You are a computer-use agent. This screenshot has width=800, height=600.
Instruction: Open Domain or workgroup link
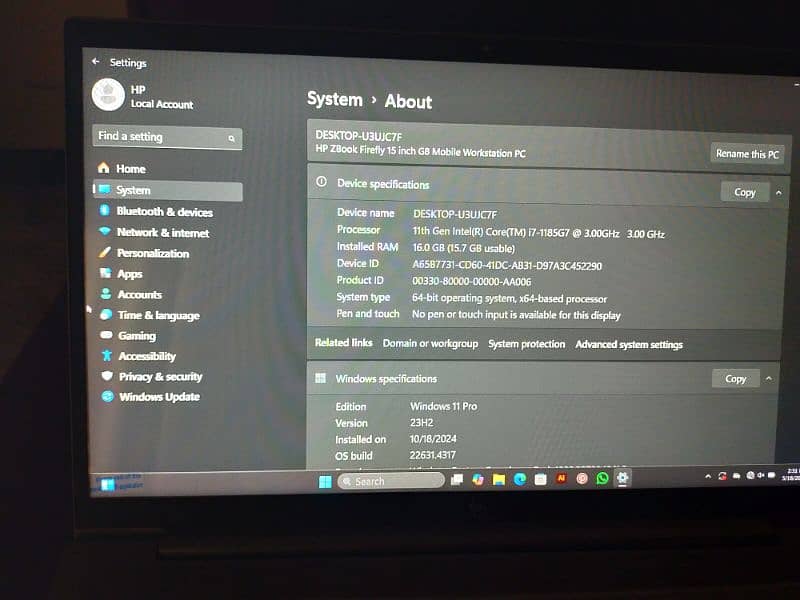431,344
